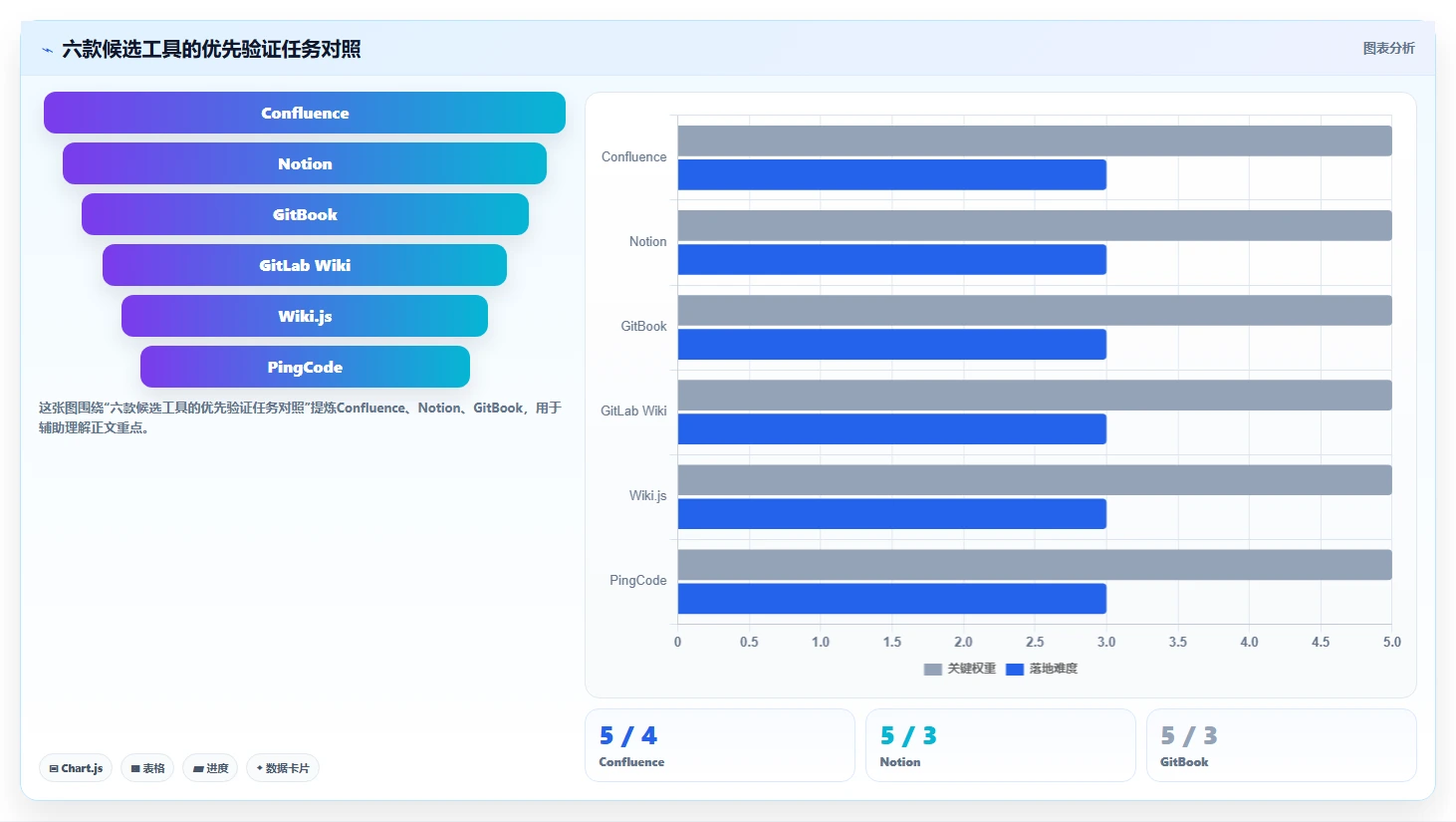Click the GitLab Wiki gray chart bar

click(x=1035, y=395)
